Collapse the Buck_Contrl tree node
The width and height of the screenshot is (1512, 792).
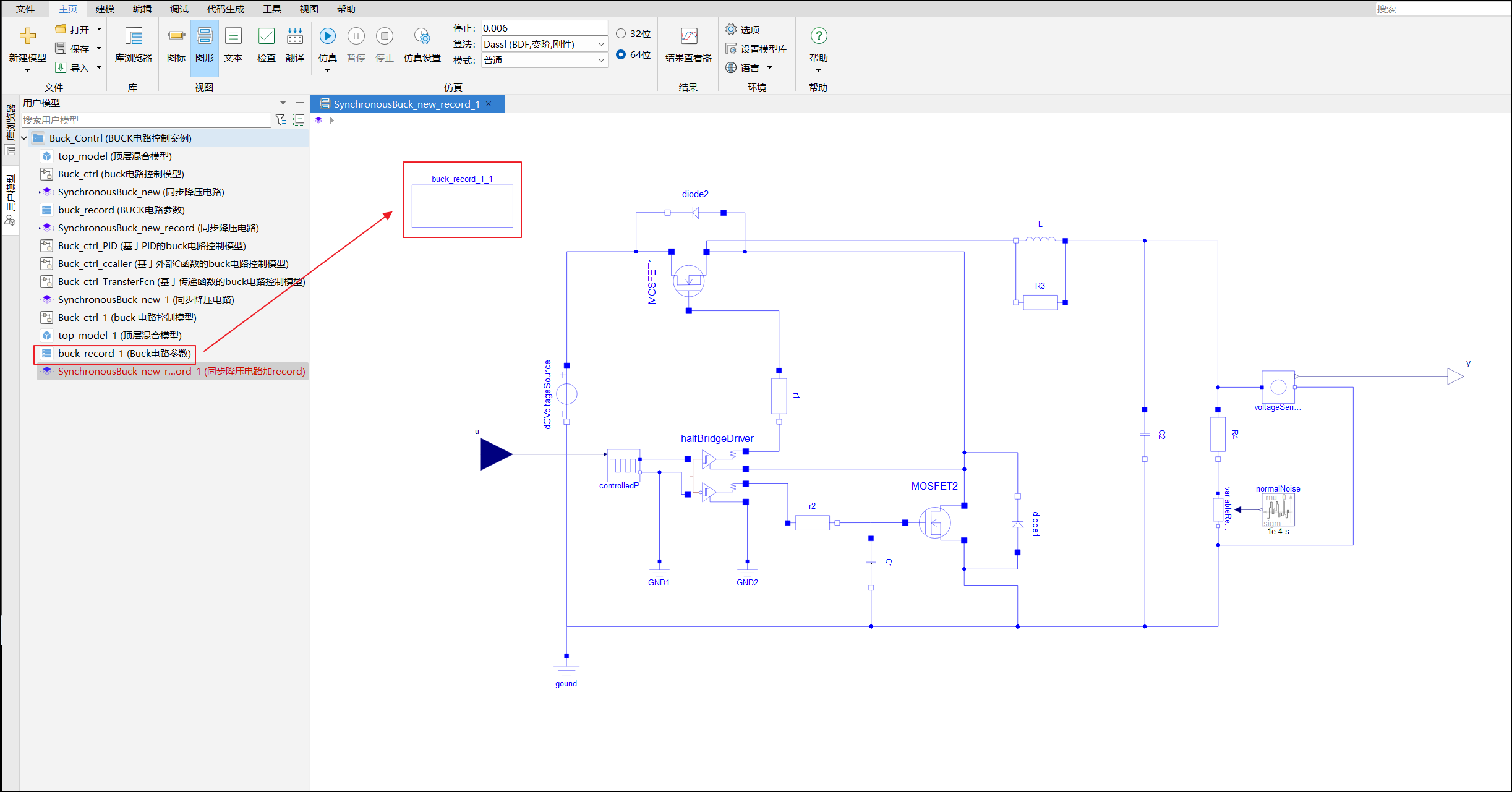(x=24, y=138)
